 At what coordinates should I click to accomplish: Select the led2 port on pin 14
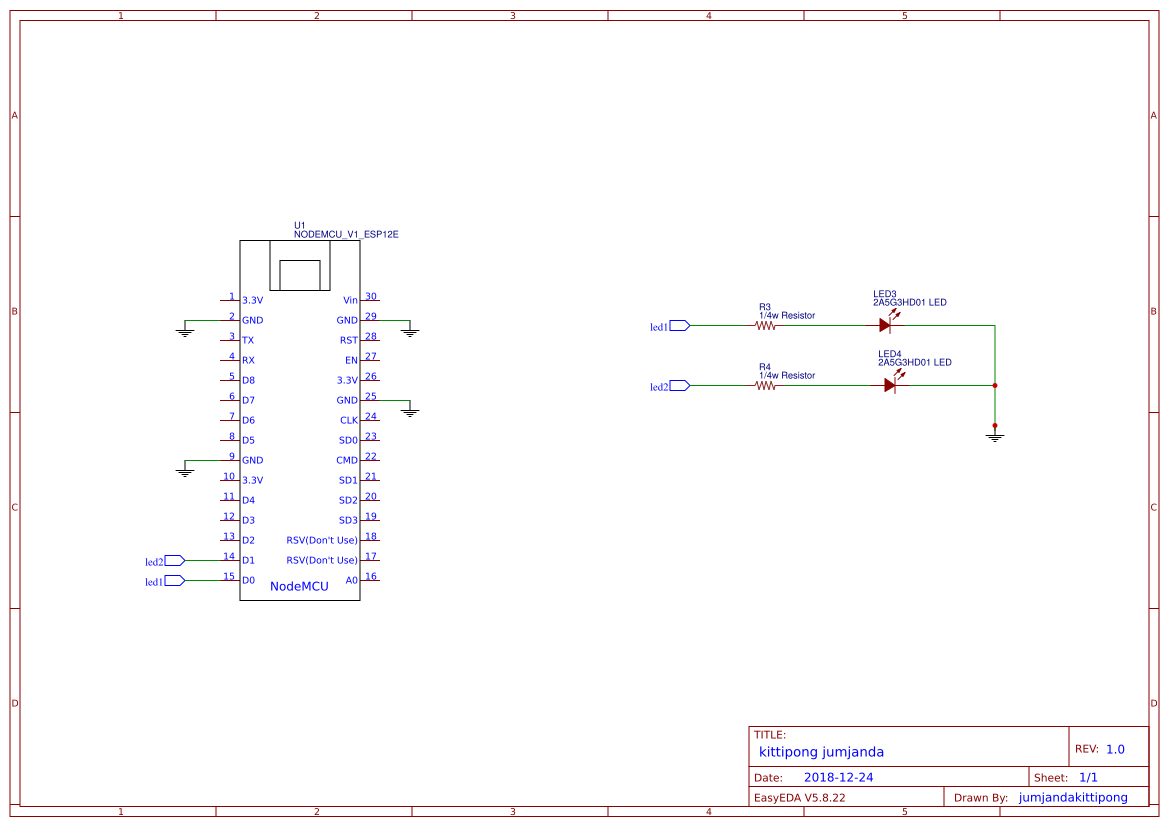click(172, 559)
